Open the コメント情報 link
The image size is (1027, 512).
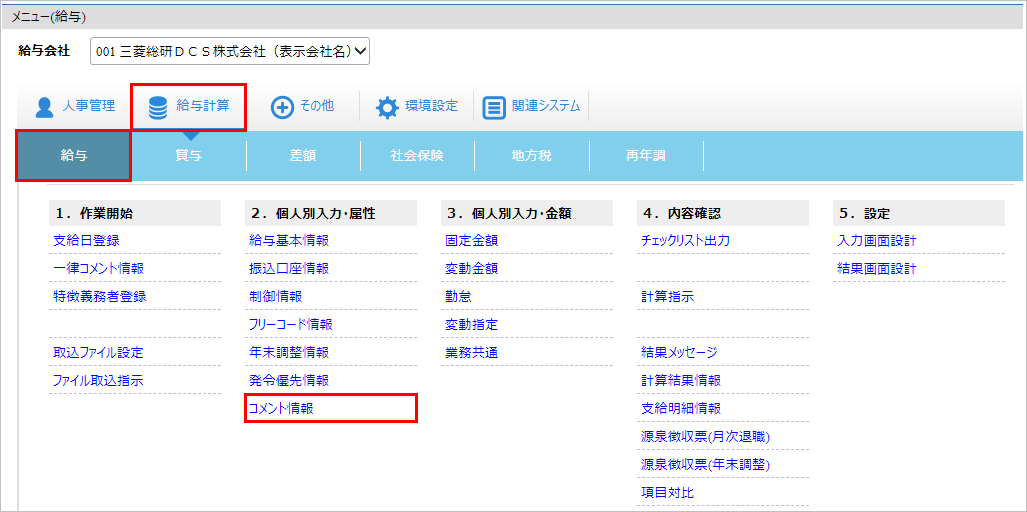coord(281,409)
